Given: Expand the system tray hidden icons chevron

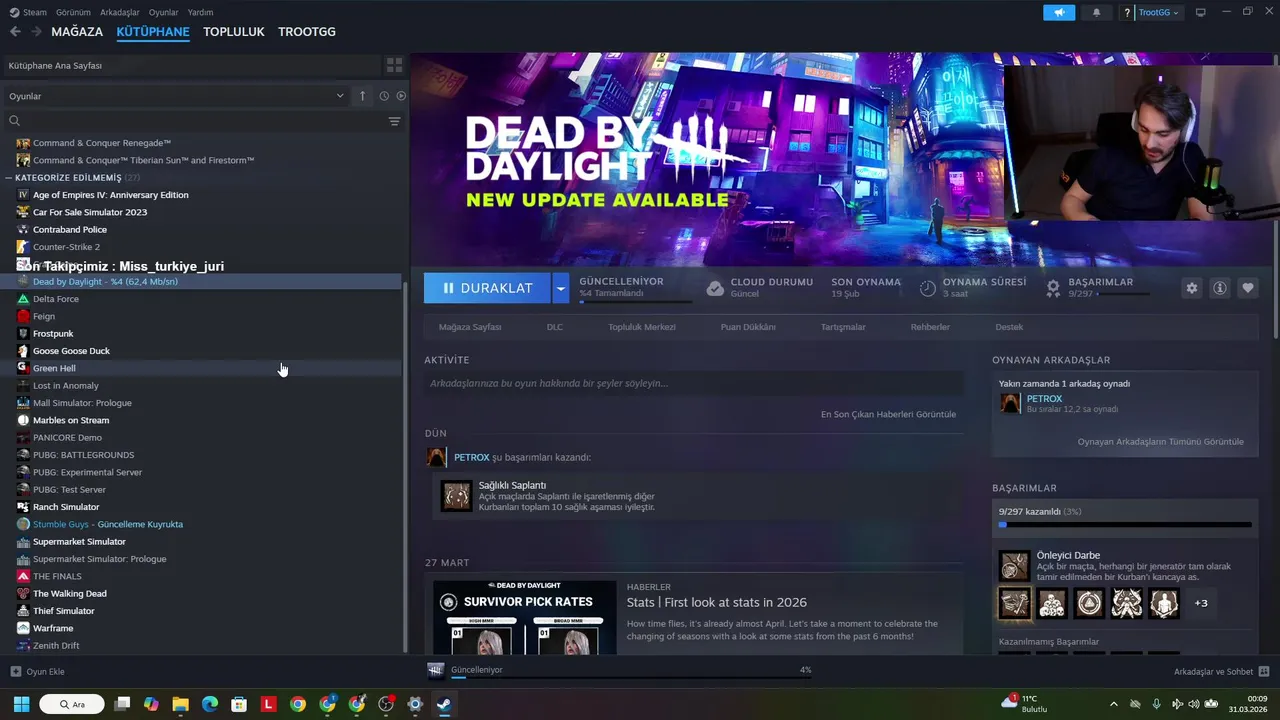Looking at the screenshot, I should tap(1113, 704).
